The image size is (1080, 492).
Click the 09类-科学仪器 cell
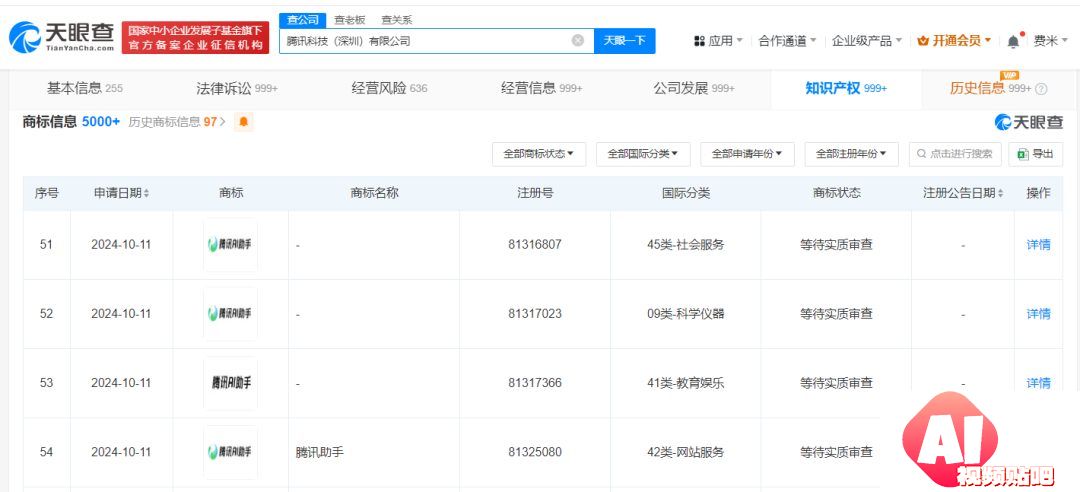tap(685, 314)
